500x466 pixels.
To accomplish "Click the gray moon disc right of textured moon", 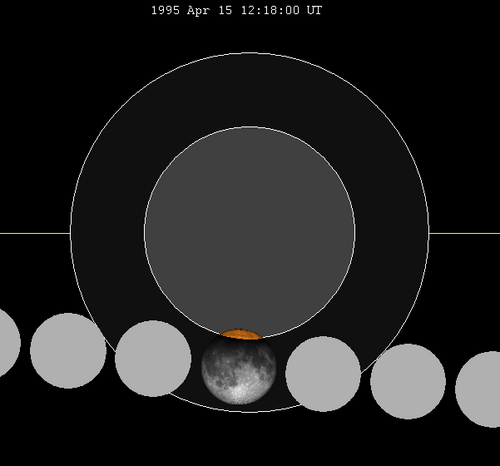I will pyautogui.click(x=323, y=374).
